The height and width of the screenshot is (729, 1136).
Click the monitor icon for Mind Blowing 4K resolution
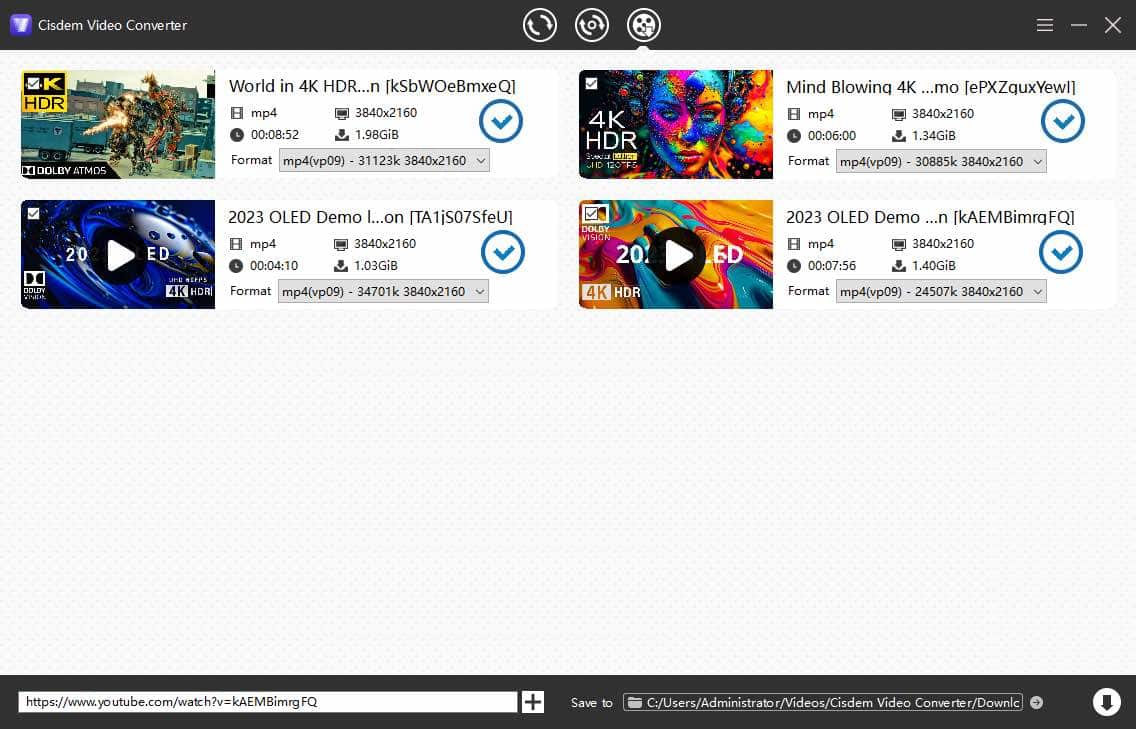[899, 114]
